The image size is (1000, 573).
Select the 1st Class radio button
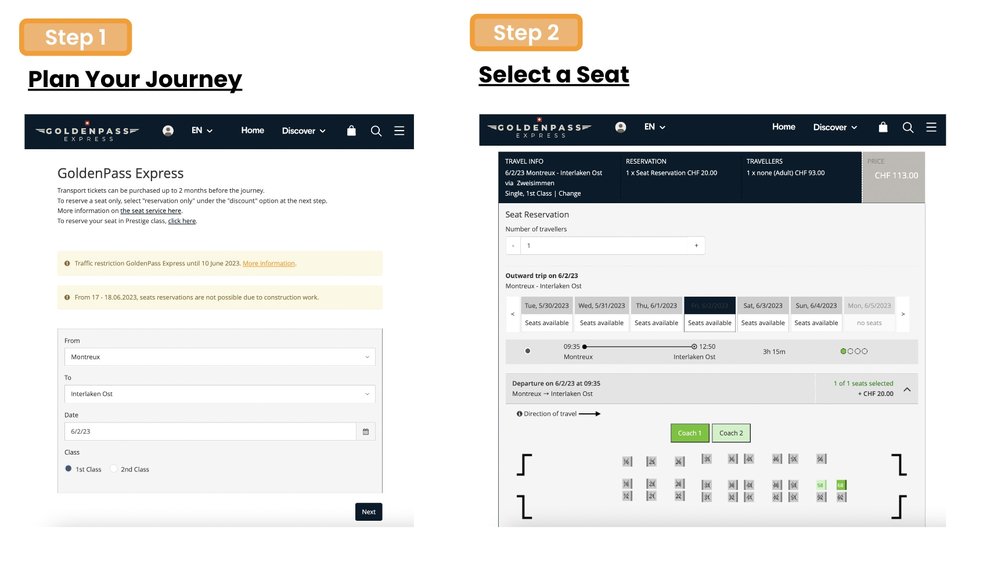click(x=69, y=468)
